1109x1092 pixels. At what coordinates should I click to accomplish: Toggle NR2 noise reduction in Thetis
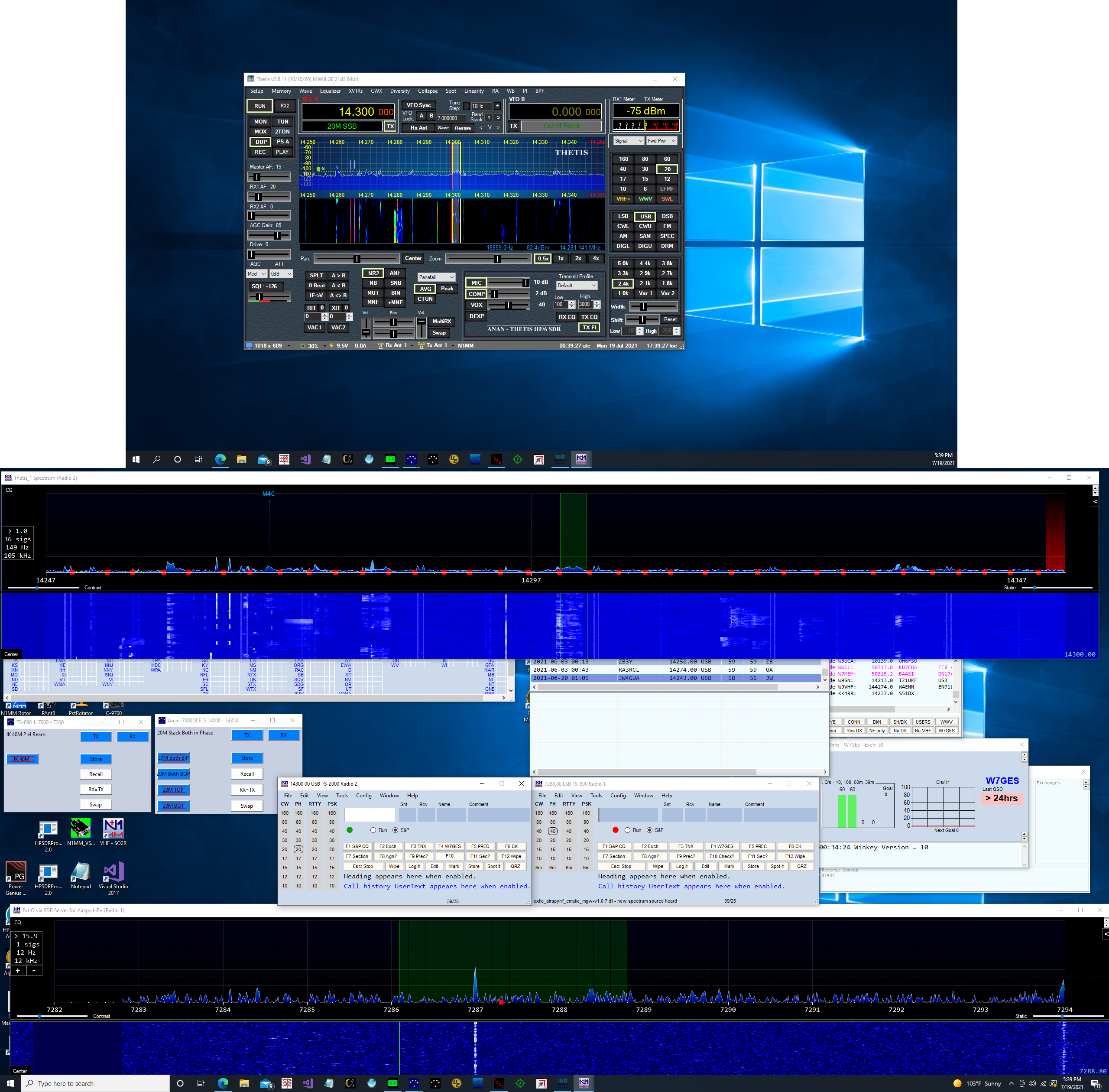pos(373,273)
